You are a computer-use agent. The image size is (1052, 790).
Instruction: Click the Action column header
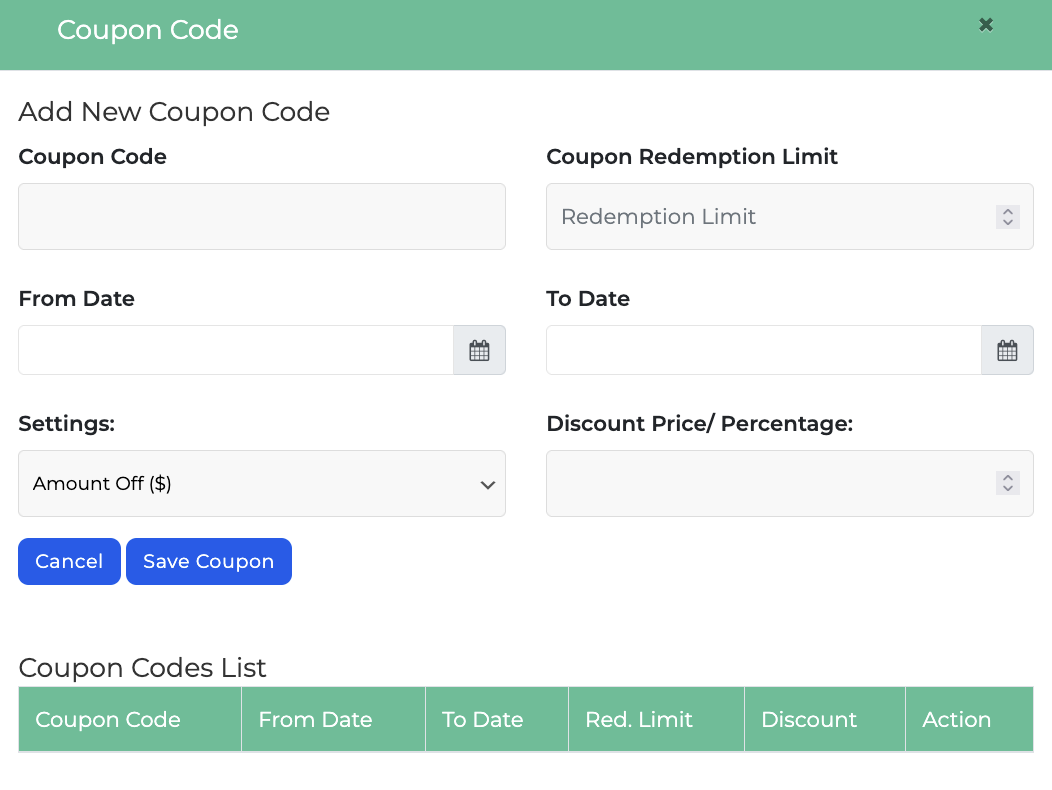click(x=957, y=719)
